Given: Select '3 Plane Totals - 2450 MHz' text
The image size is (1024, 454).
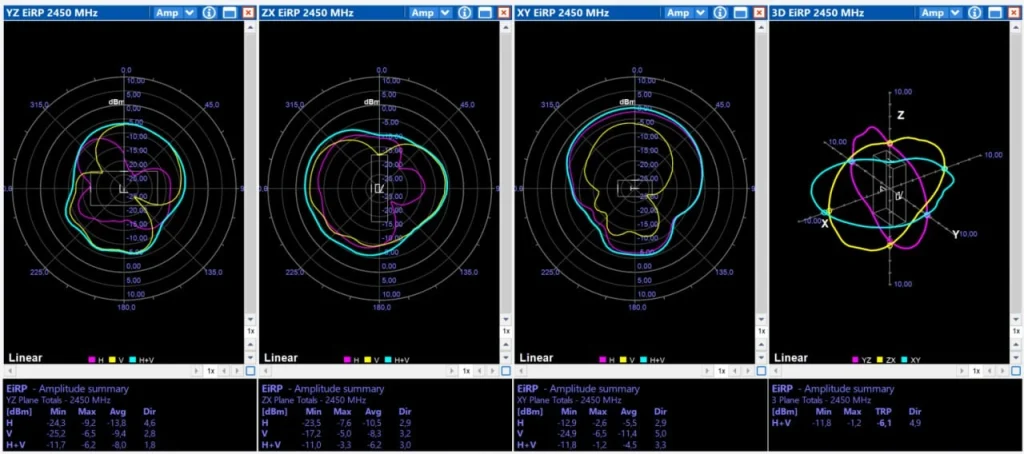Looking at the screenshot, I should (x=822, y=400).
